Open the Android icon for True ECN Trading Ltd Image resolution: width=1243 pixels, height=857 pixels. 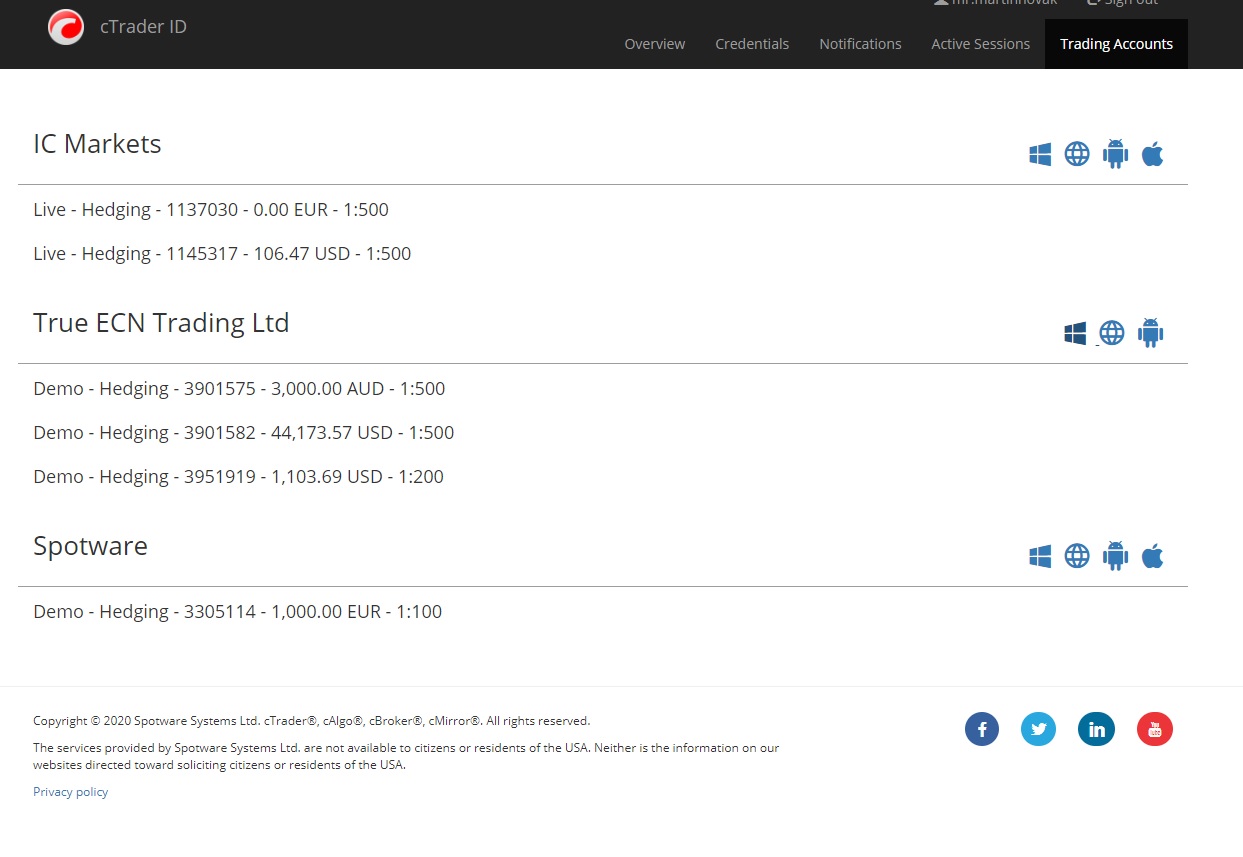point(1150,333)
